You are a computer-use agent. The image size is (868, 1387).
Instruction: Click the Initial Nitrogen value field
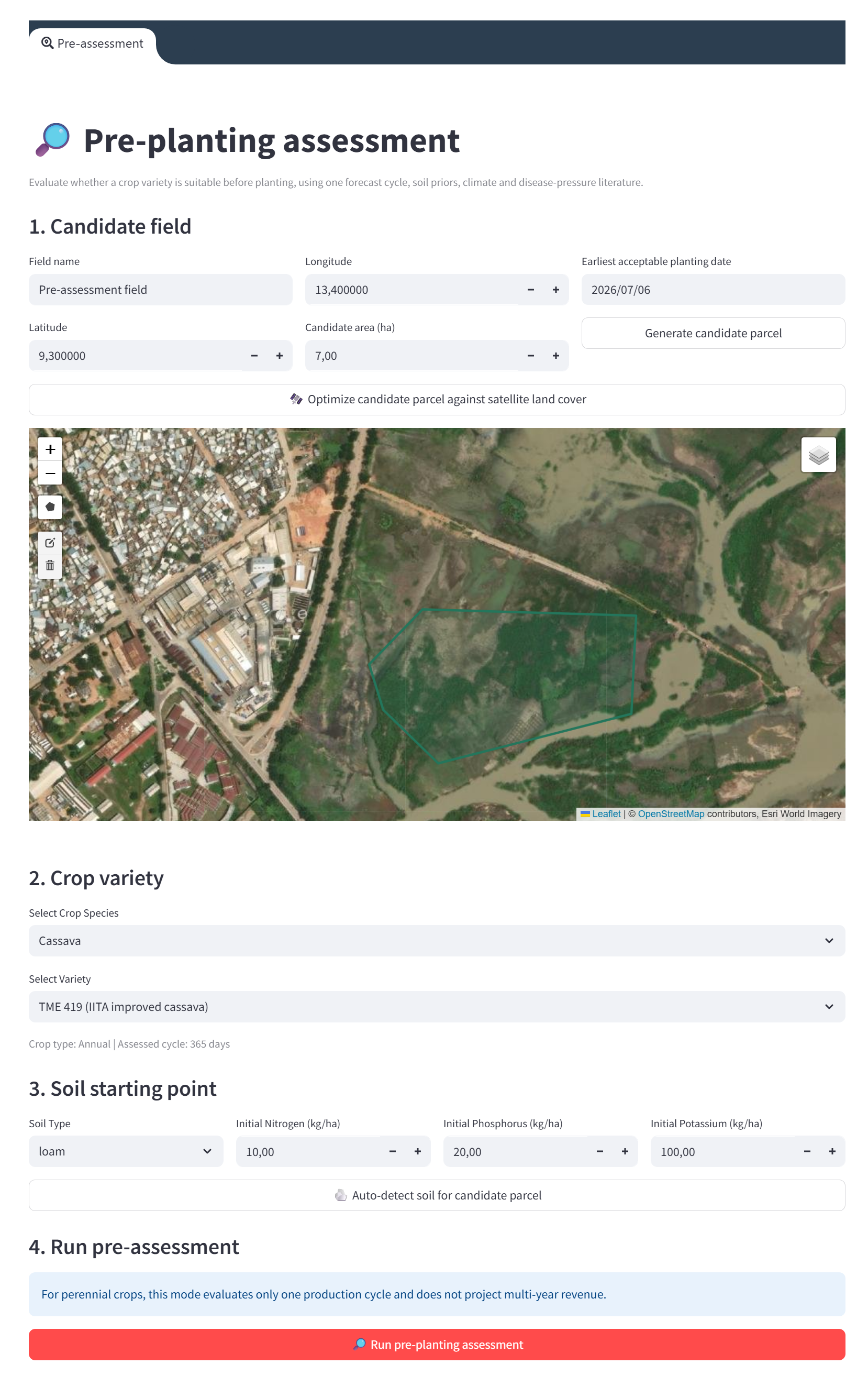tap(308, 1151)
